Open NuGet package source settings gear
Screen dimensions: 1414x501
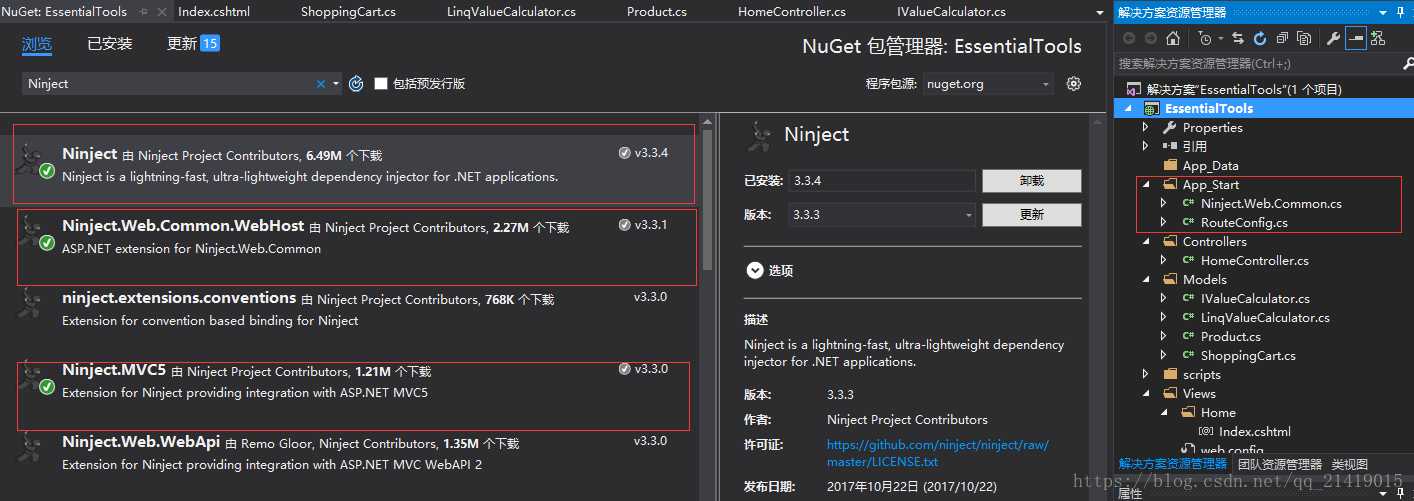pos(1074,84)
